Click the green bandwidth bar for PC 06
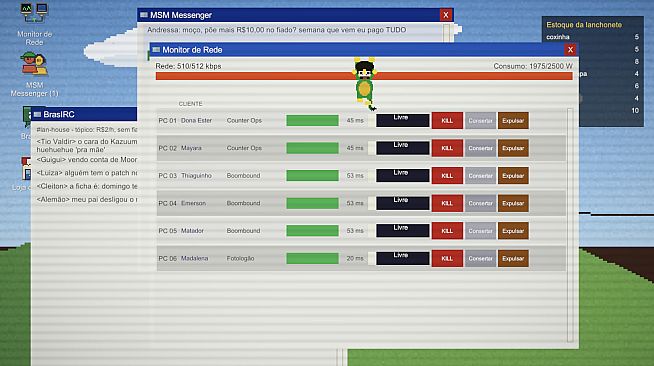The image size is (654, 366). click(x=312, y=258)
